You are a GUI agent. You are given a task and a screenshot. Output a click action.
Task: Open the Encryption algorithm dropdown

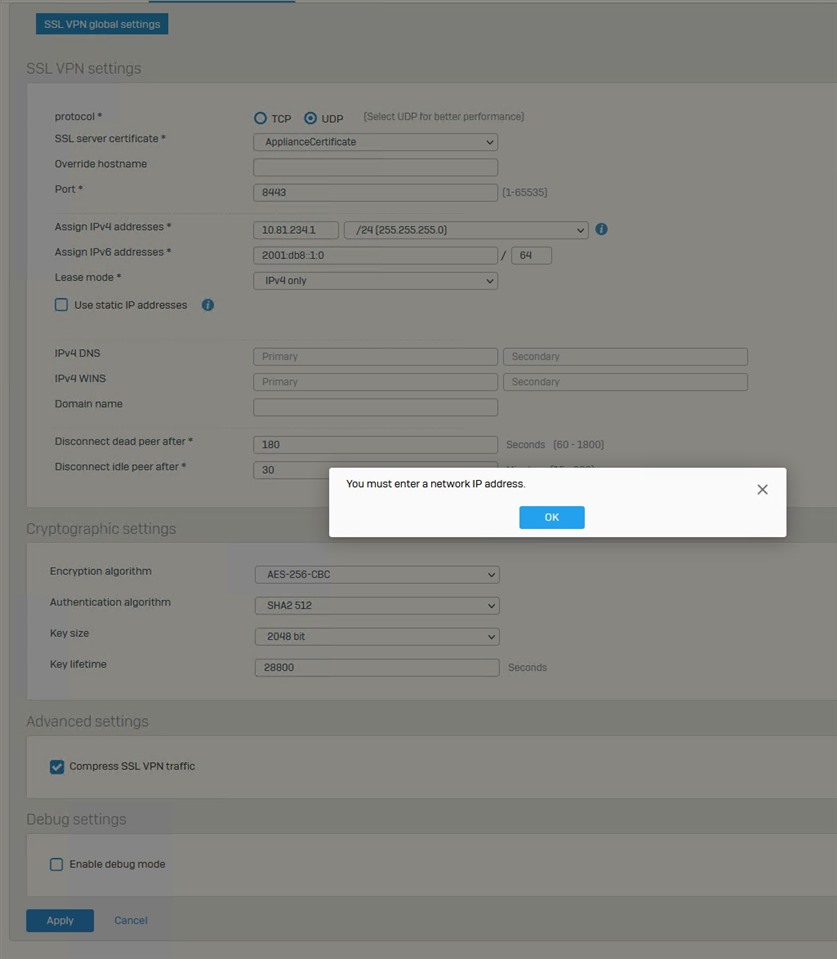point(377,575)
